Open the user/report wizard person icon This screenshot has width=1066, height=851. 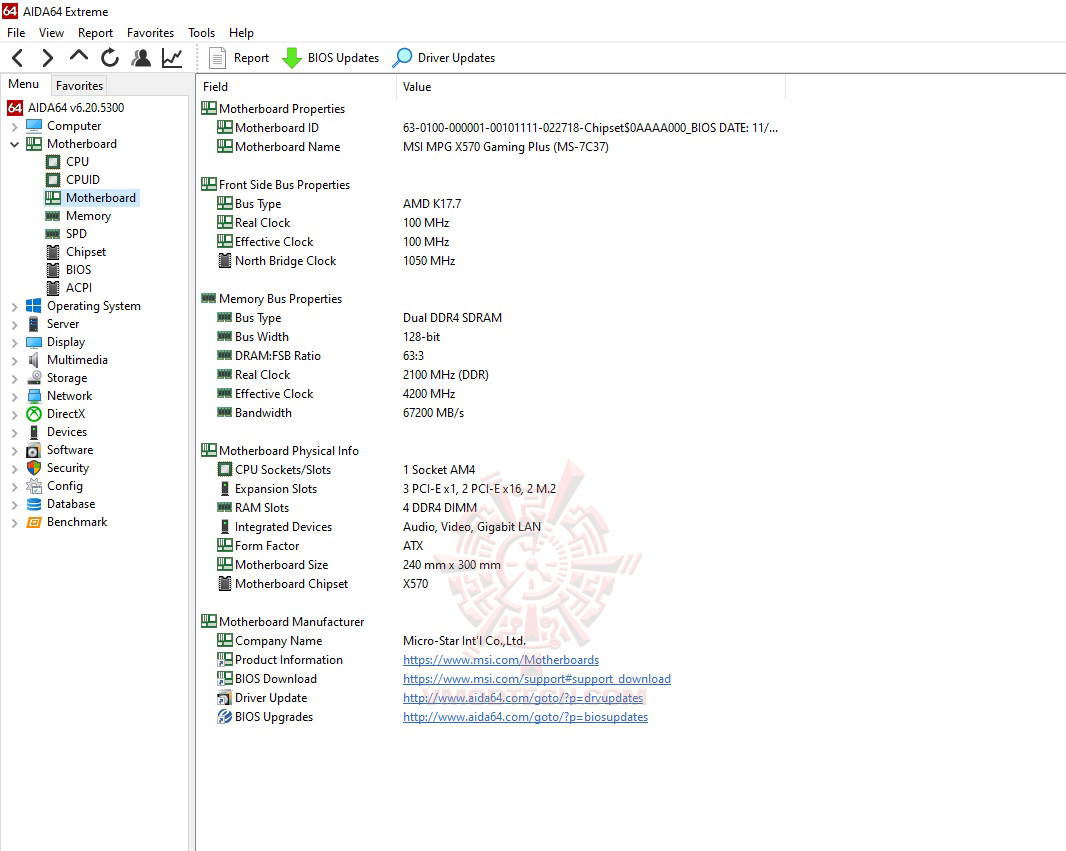[x=141, y=58]
